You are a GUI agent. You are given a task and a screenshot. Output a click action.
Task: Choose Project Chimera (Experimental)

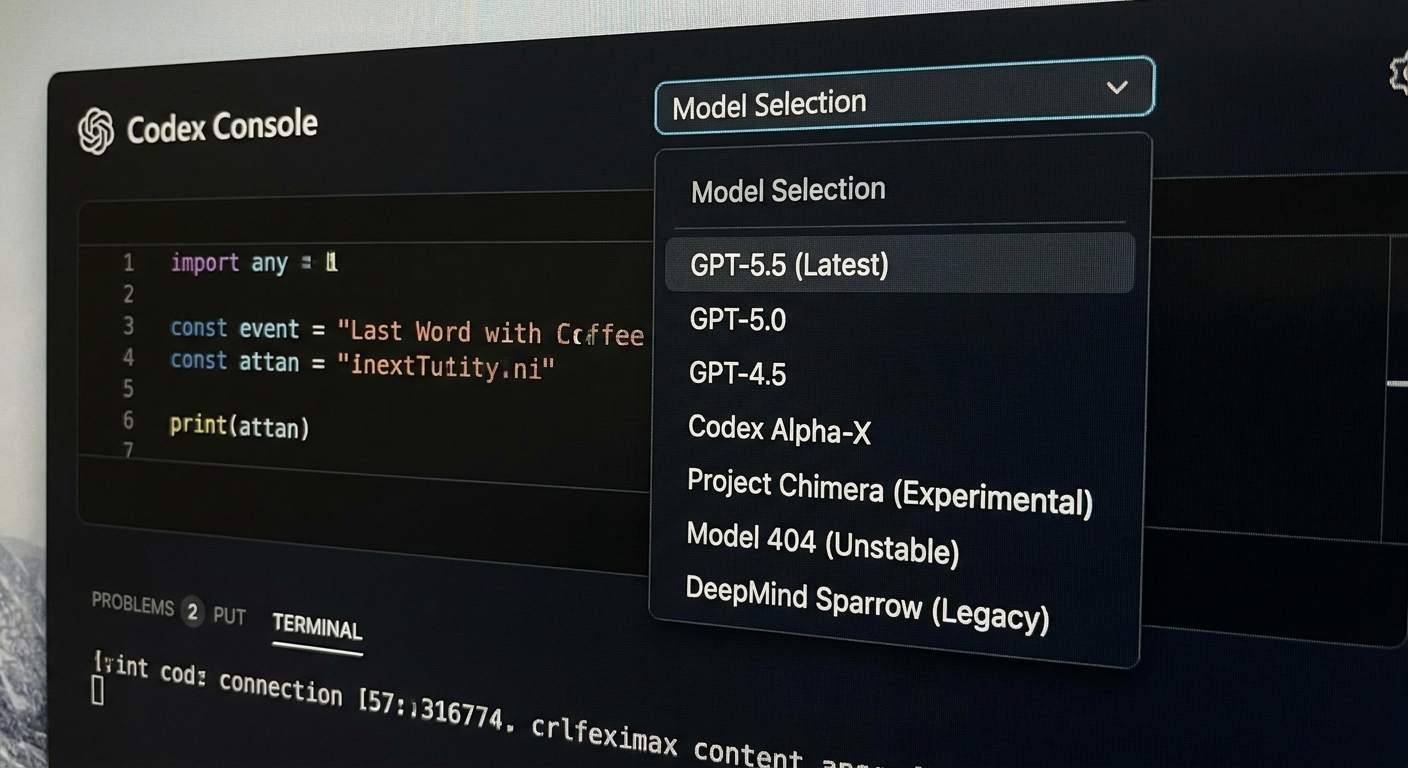point(890,491)
